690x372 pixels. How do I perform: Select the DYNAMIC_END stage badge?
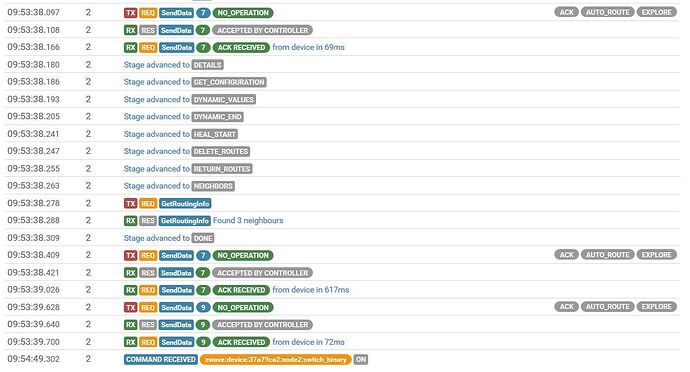[217, 117]
